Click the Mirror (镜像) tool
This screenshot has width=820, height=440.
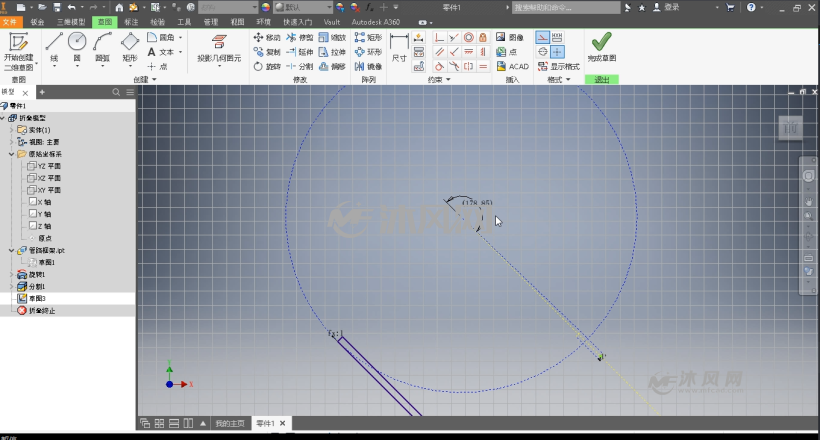coord(368,66)
